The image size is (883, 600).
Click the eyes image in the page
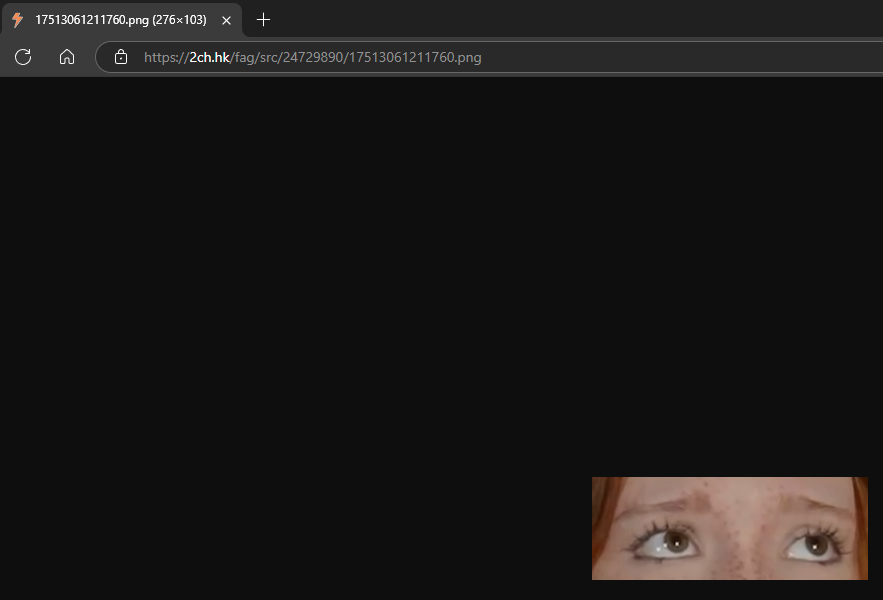[x=730, y=528]
